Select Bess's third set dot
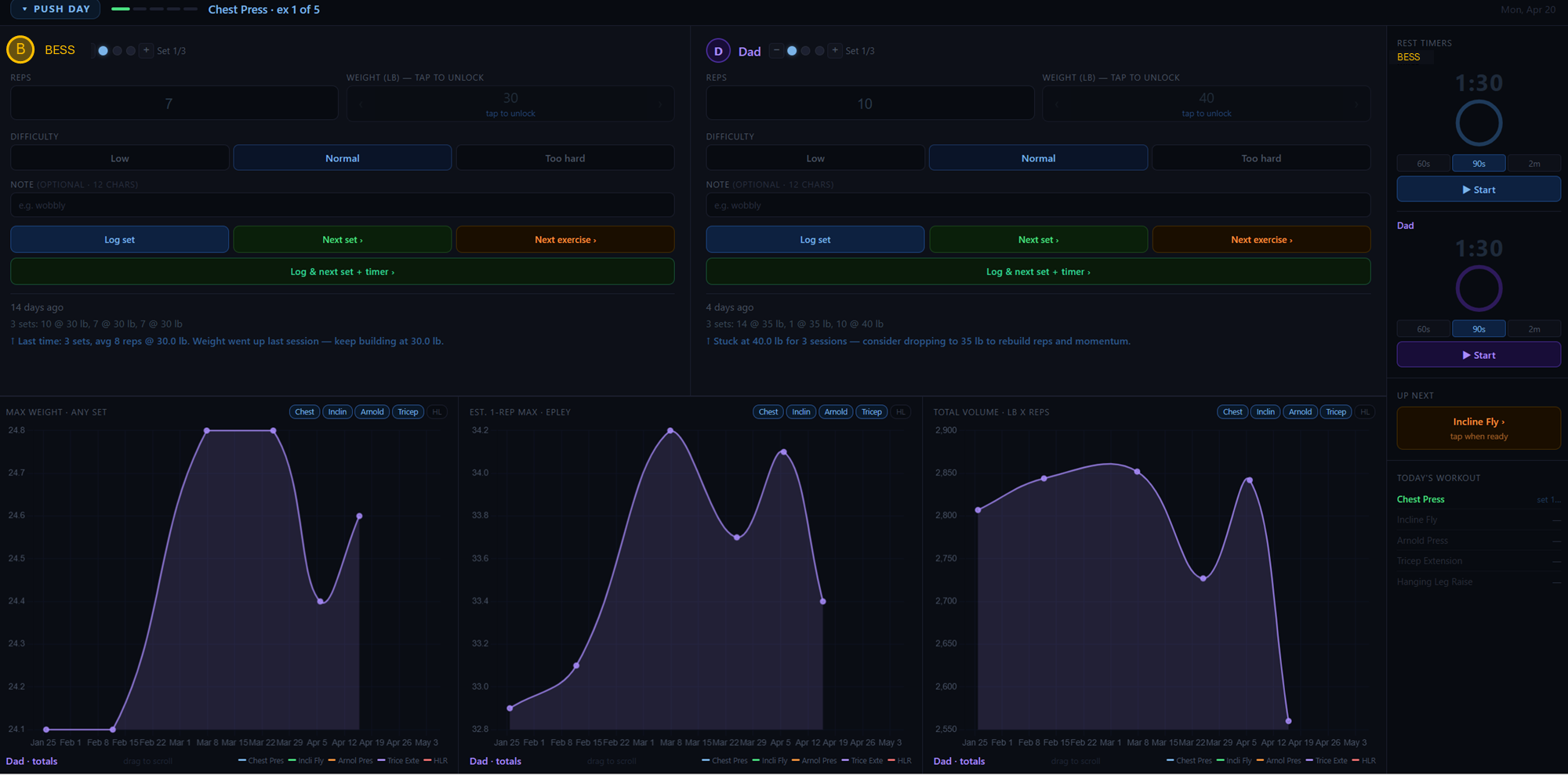This screenshot has height=775, width=1568. pos(131,51)
